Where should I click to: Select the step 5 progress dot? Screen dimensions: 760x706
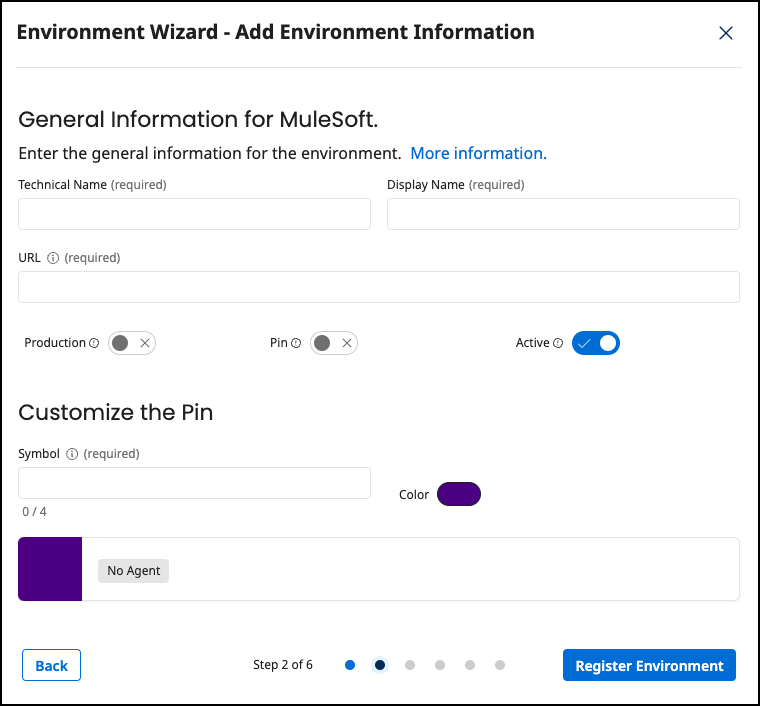(470, 665)
